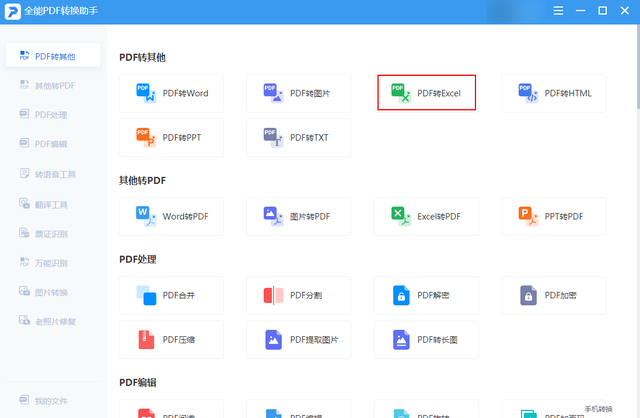Open the hamburger menu in title bar
The width and height of the screenshot is (640, 418).
[x=558, y=11]
